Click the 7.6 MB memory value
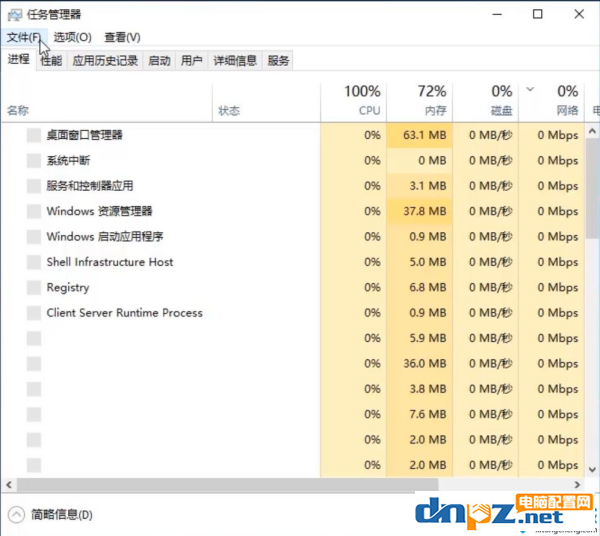 tap(428, 414)
